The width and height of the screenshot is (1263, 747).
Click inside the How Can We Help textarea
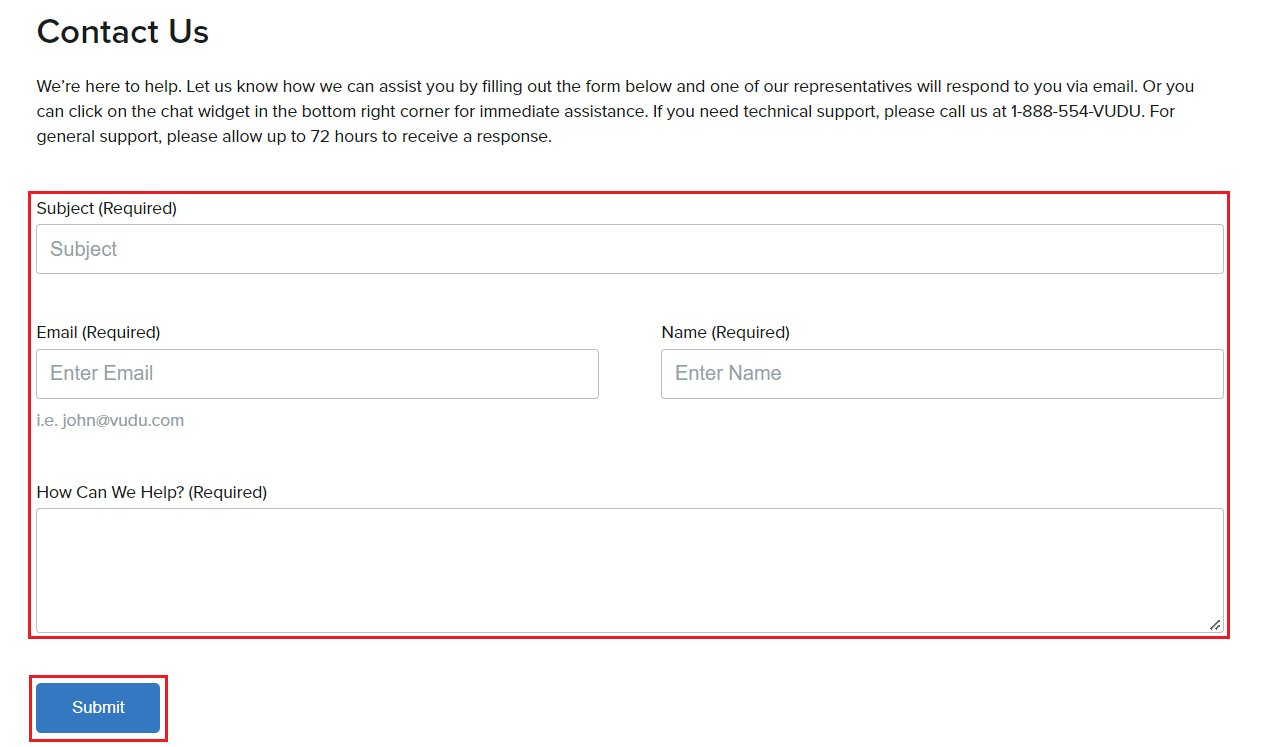[630, 570]
